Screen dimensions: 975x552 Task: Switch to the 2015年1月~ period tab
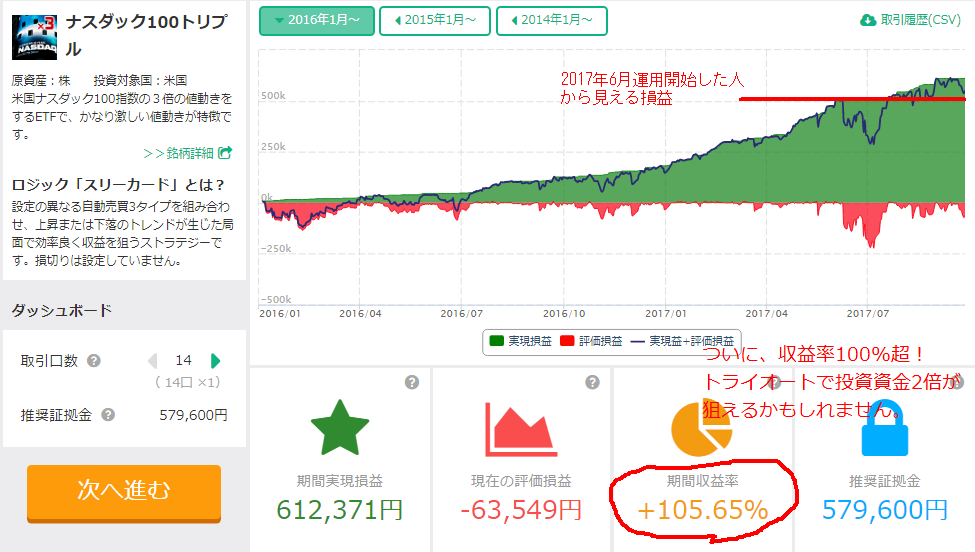coord(435,21)
